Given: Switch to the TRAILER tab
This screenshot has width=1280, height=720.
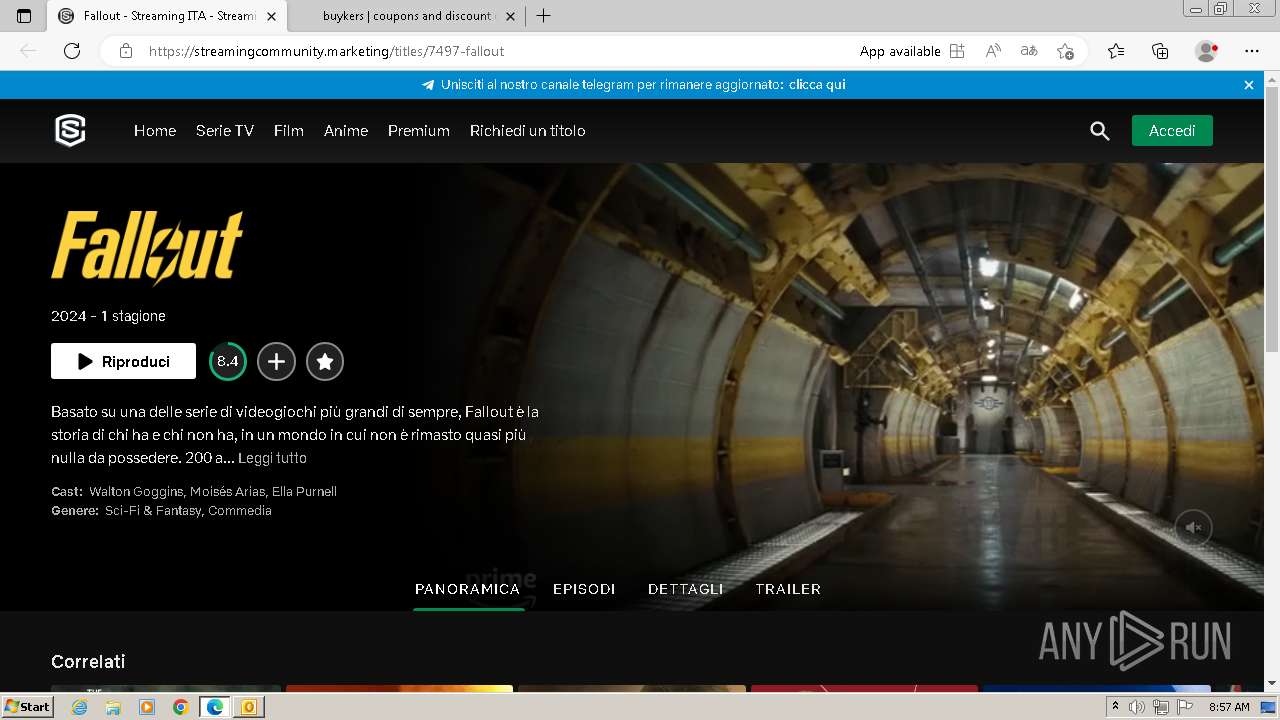Looking at the screenshot, I should (x=788, y=589).
